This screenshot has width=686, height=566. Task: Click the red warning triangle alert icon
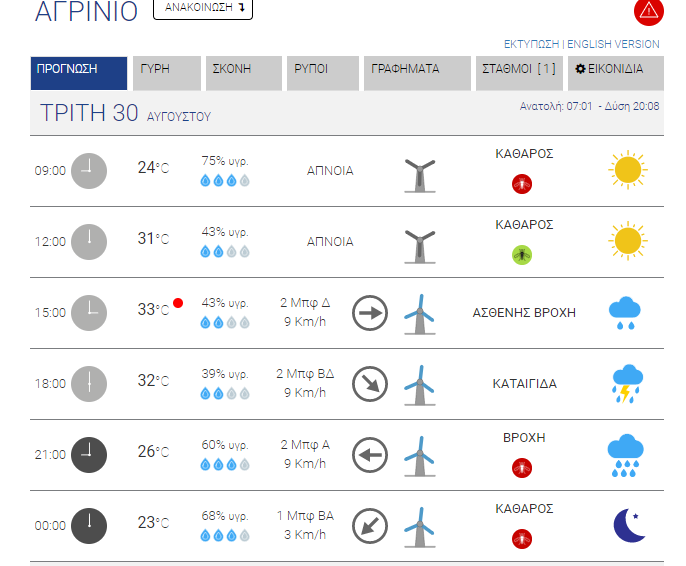(x=648, y=12)
